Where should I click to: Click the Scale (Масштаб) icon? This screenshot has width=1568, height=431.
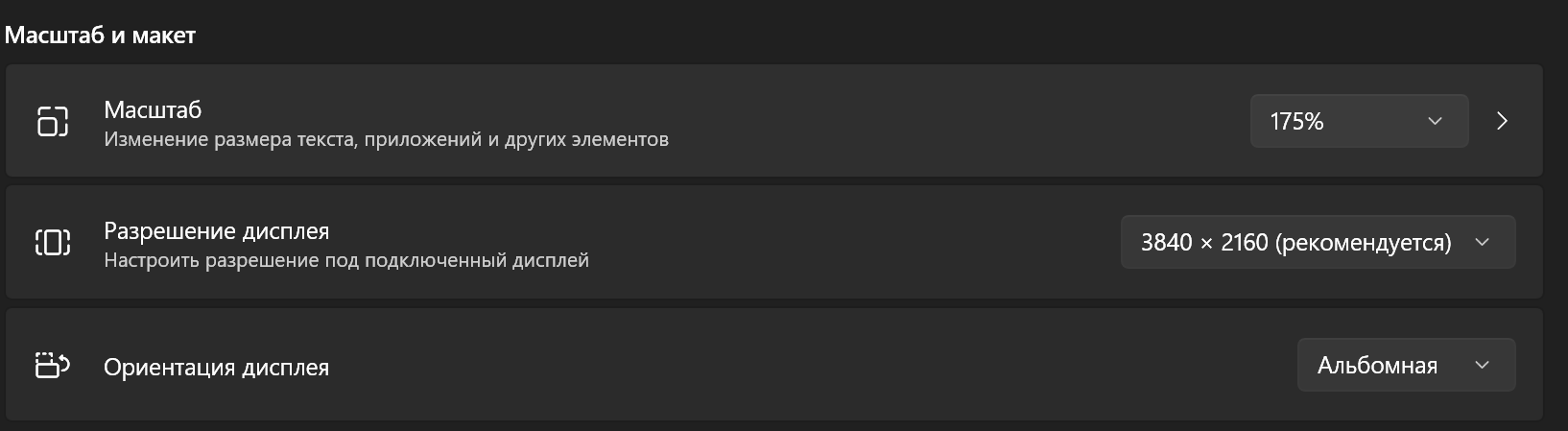pyautogui.click(x=53, y=121)
